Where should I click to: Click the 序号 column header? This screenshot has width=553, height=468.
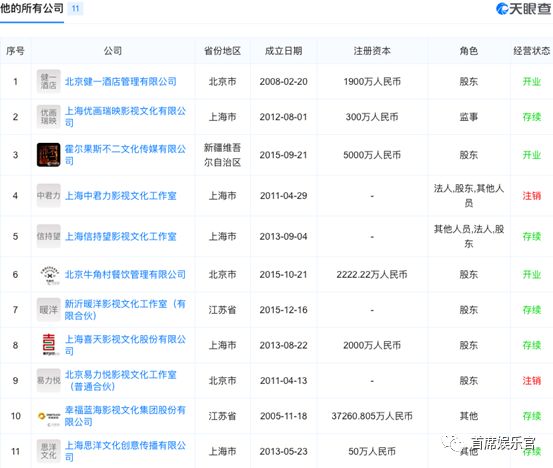tap(15, 51)
